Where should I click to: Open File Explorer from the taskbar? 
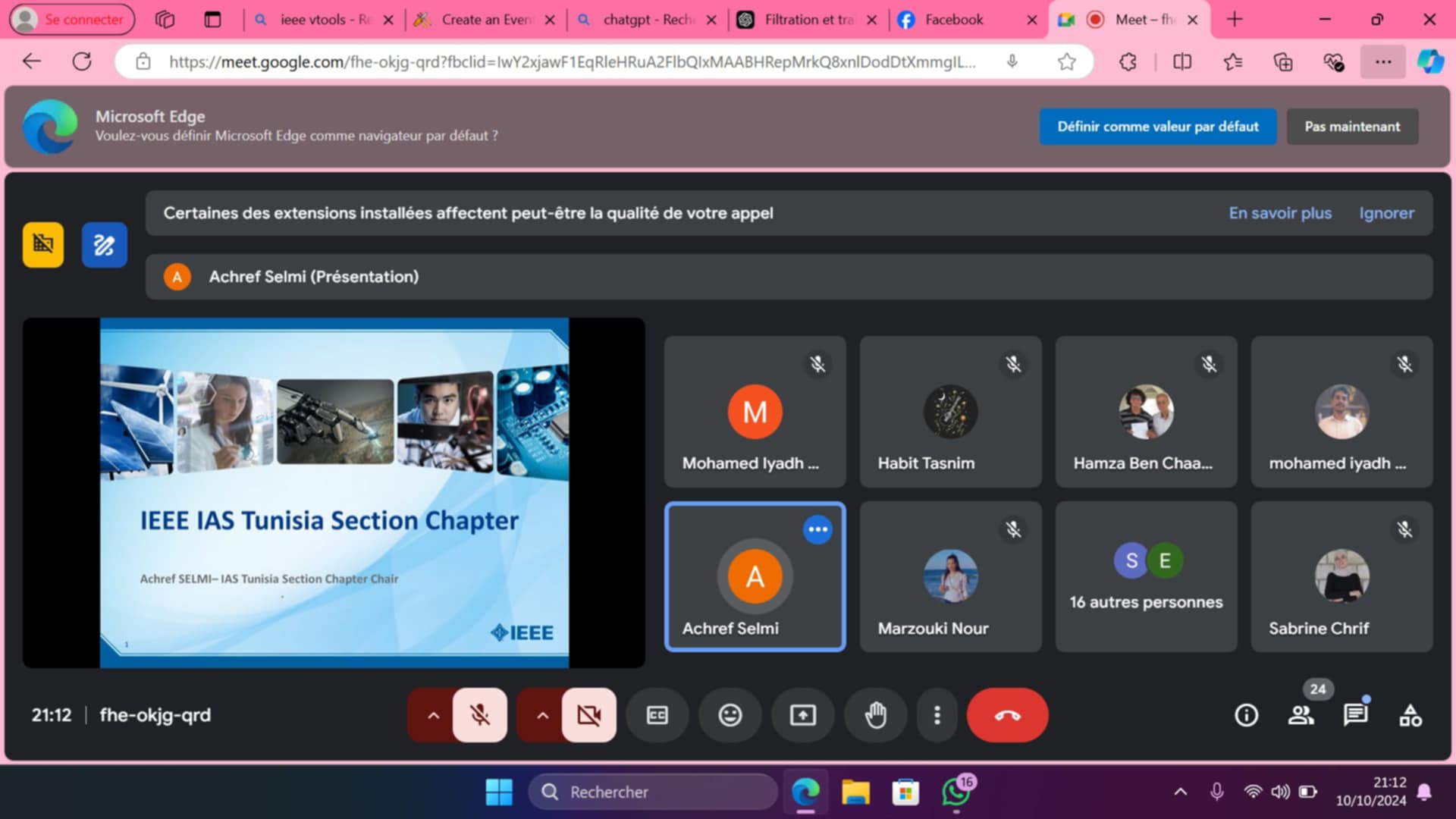855,792
